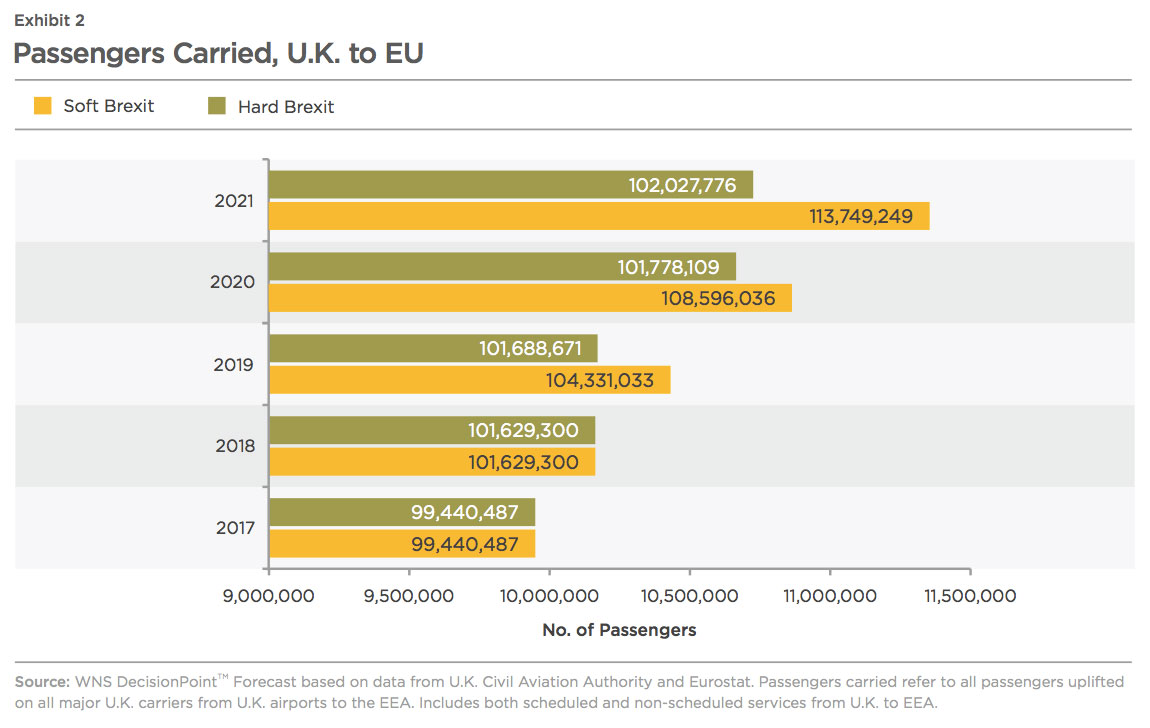Click the 2019 Hard Brexit bar 101,688,671
This screenshot has height=728, width=1150.
point(433,348)
